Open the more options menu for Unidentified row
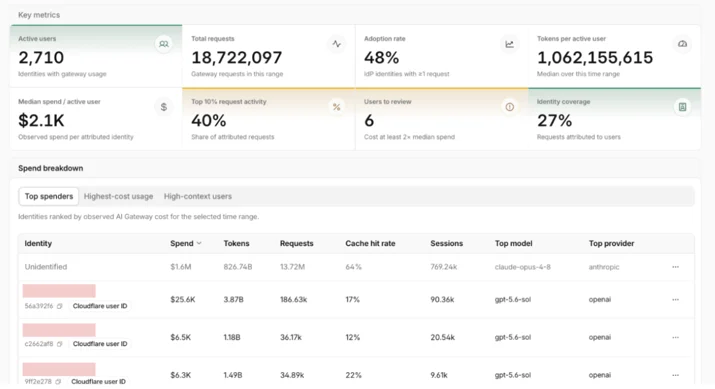This screenshot has width=715, height=389. point(675,267)
